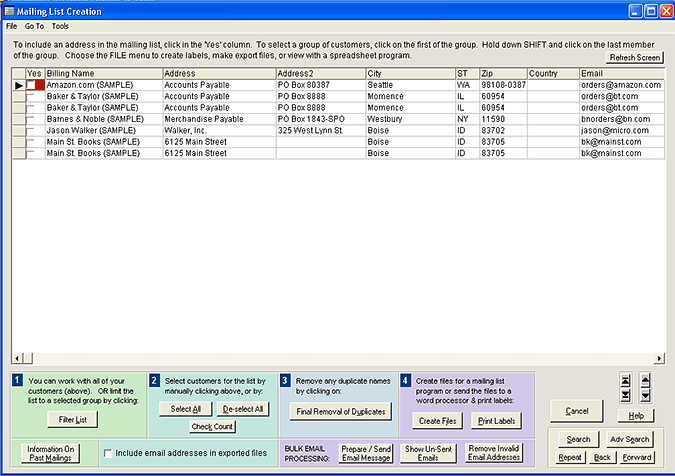The width and height of the screenshot is (675, 476).
Task: Click the row selector arrow for Amazon.com
Action: click(18, 86)
